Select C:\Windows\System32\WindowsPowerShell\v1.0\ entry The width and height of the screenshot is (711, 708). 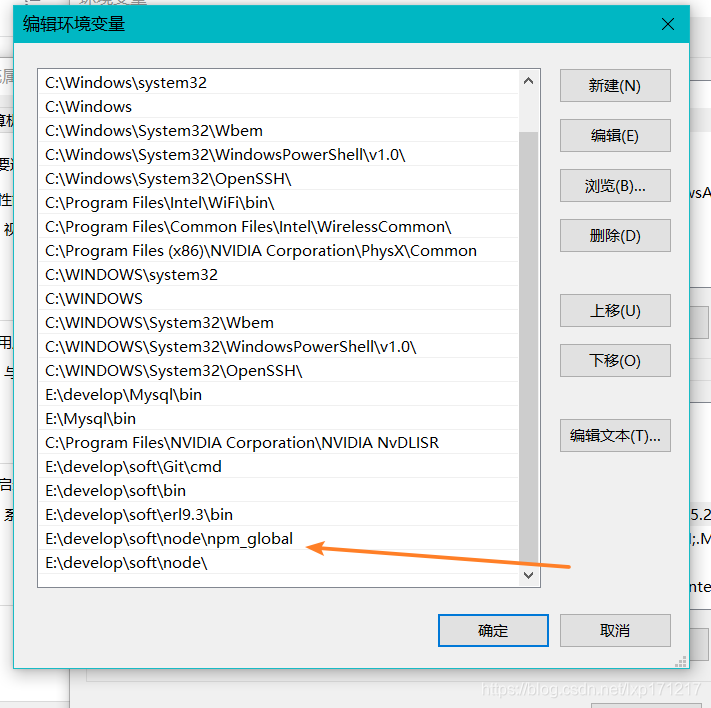coord(278,155)
